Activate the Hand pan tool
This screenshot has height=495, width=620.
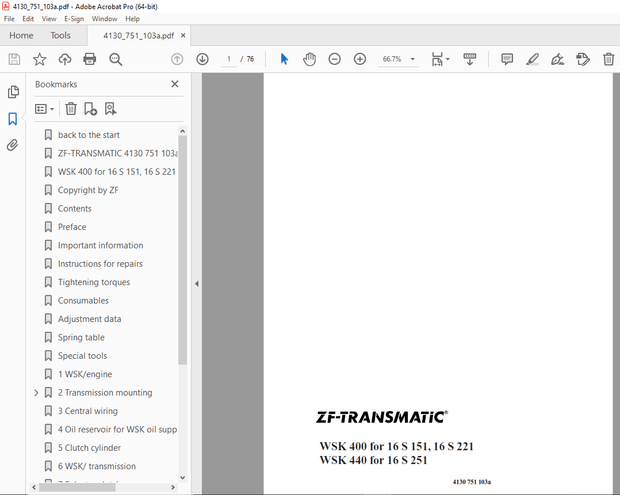(x=309, y=59)
